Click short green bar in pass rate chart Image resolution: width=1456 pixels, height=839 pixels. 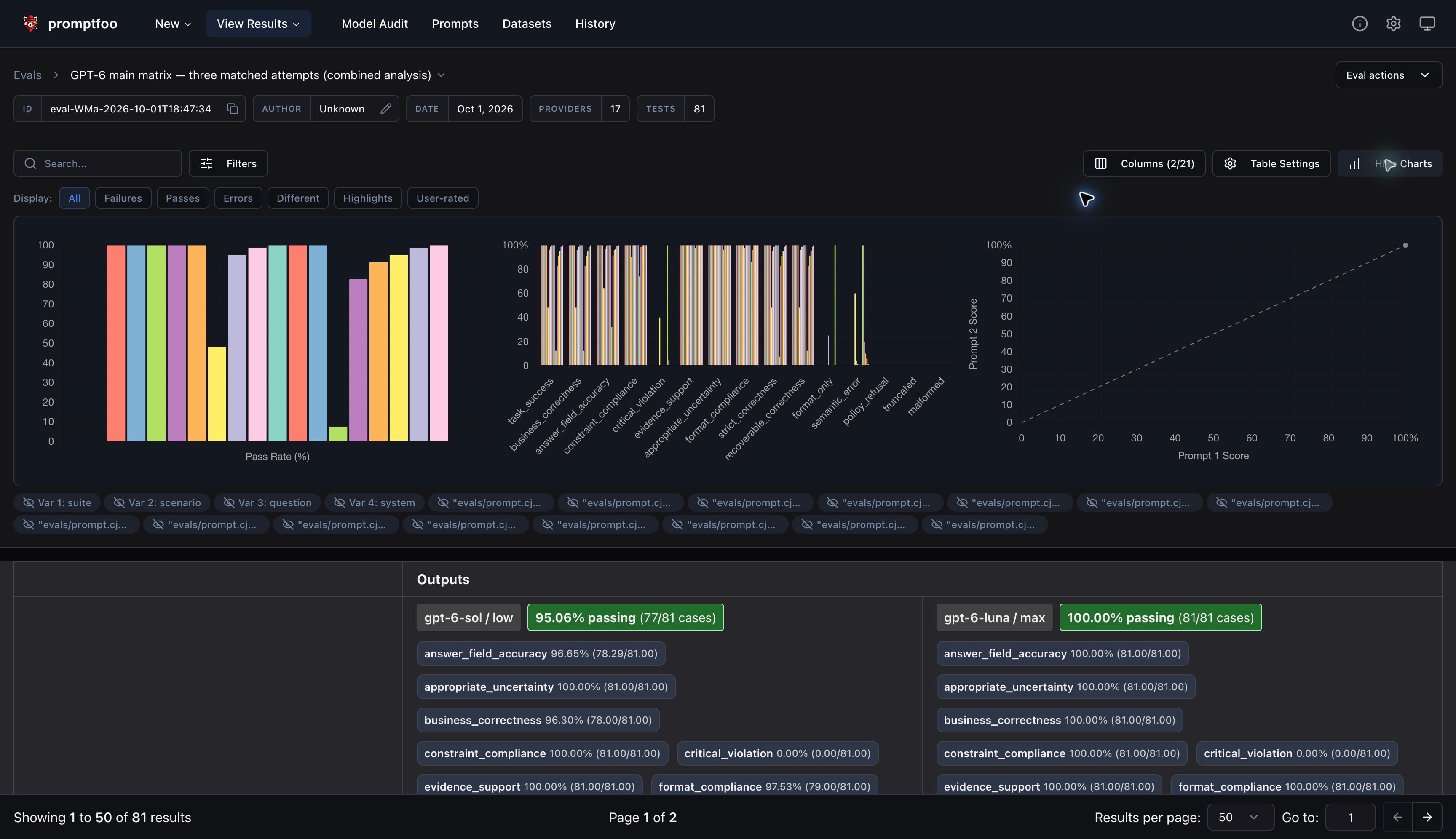tap(338, 434)
